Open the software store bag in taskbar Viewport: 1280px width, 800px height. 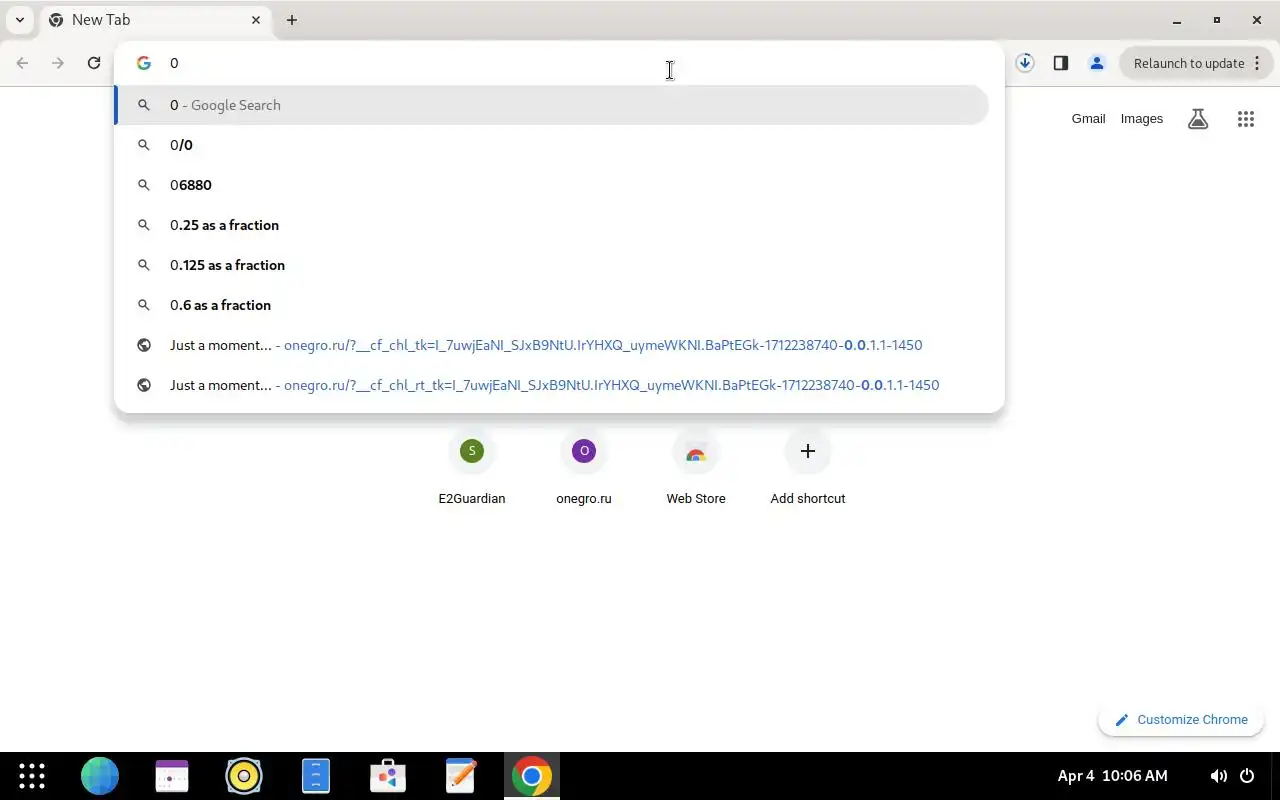click(388, 776)
